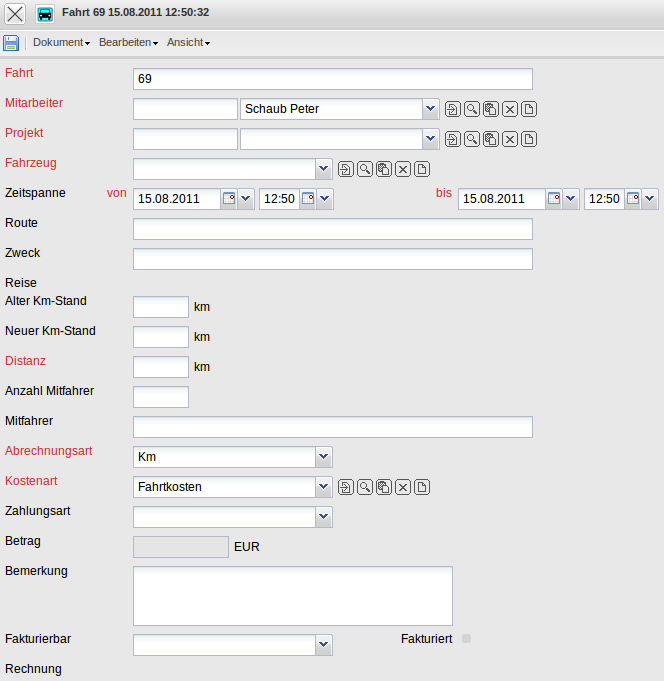Close the Fahrt 69 form
This screenshot has height=681, width=664.
(x=15, y=14)
